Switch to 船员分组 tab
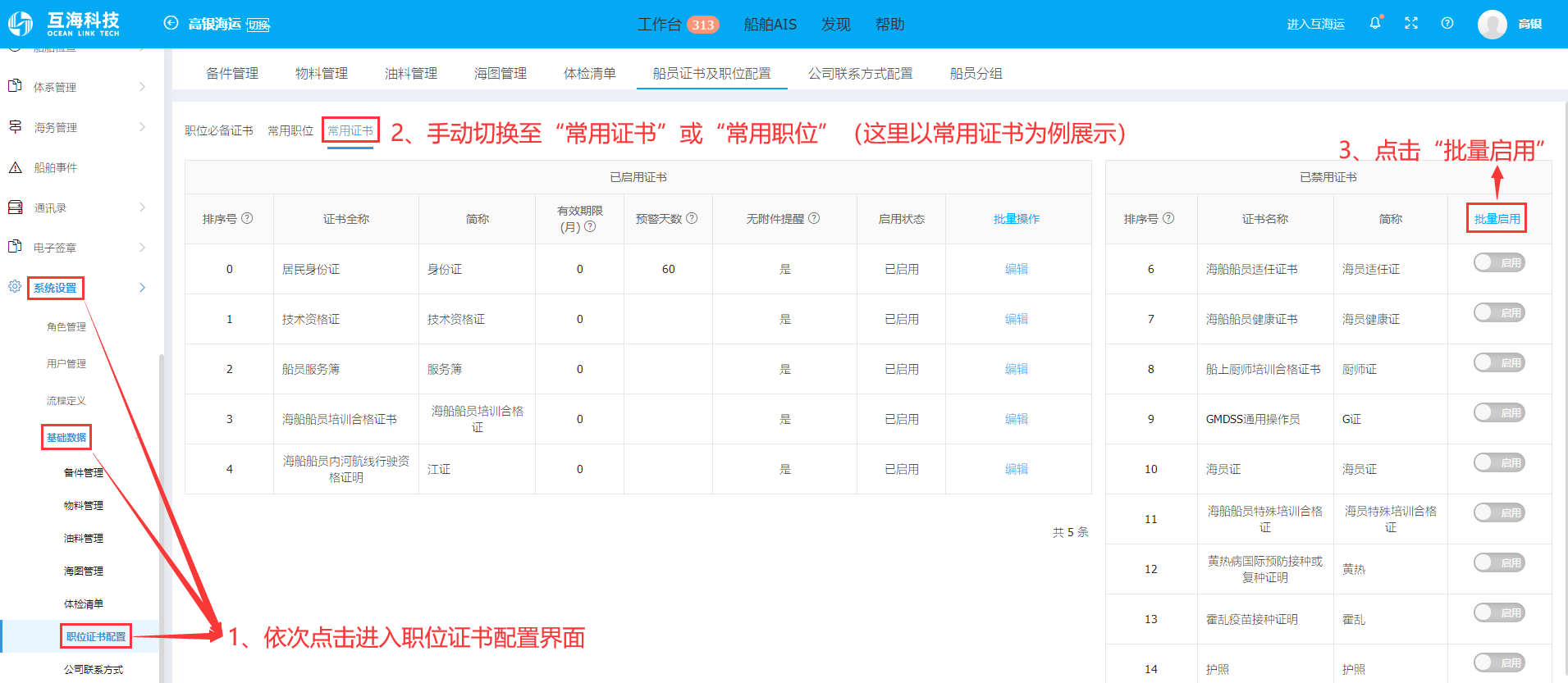This screenshot has height=683, width=1568. [x=976, y=73]
